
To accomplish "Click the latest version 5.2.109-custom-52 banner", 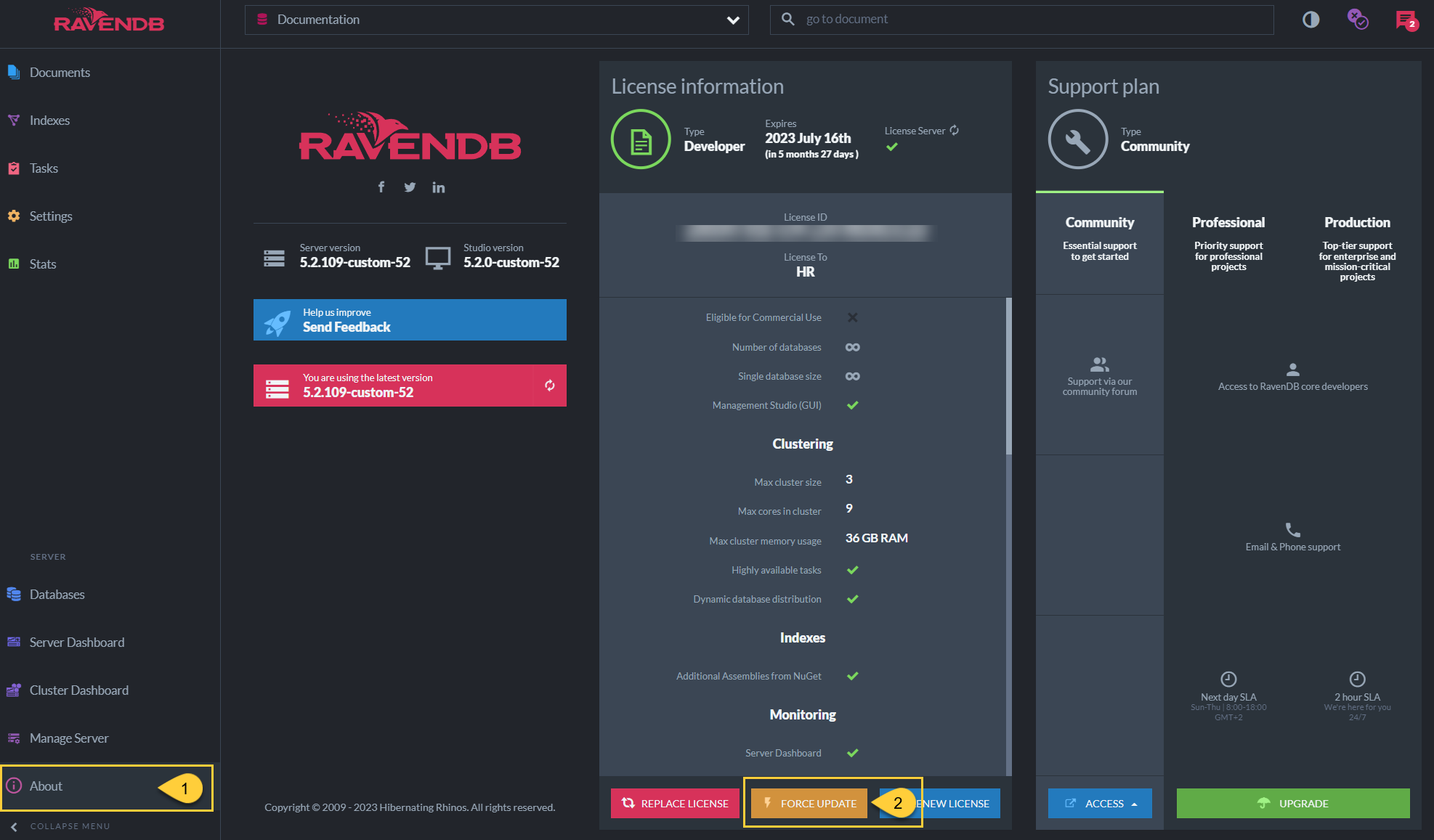I will (x=393, y=386).
